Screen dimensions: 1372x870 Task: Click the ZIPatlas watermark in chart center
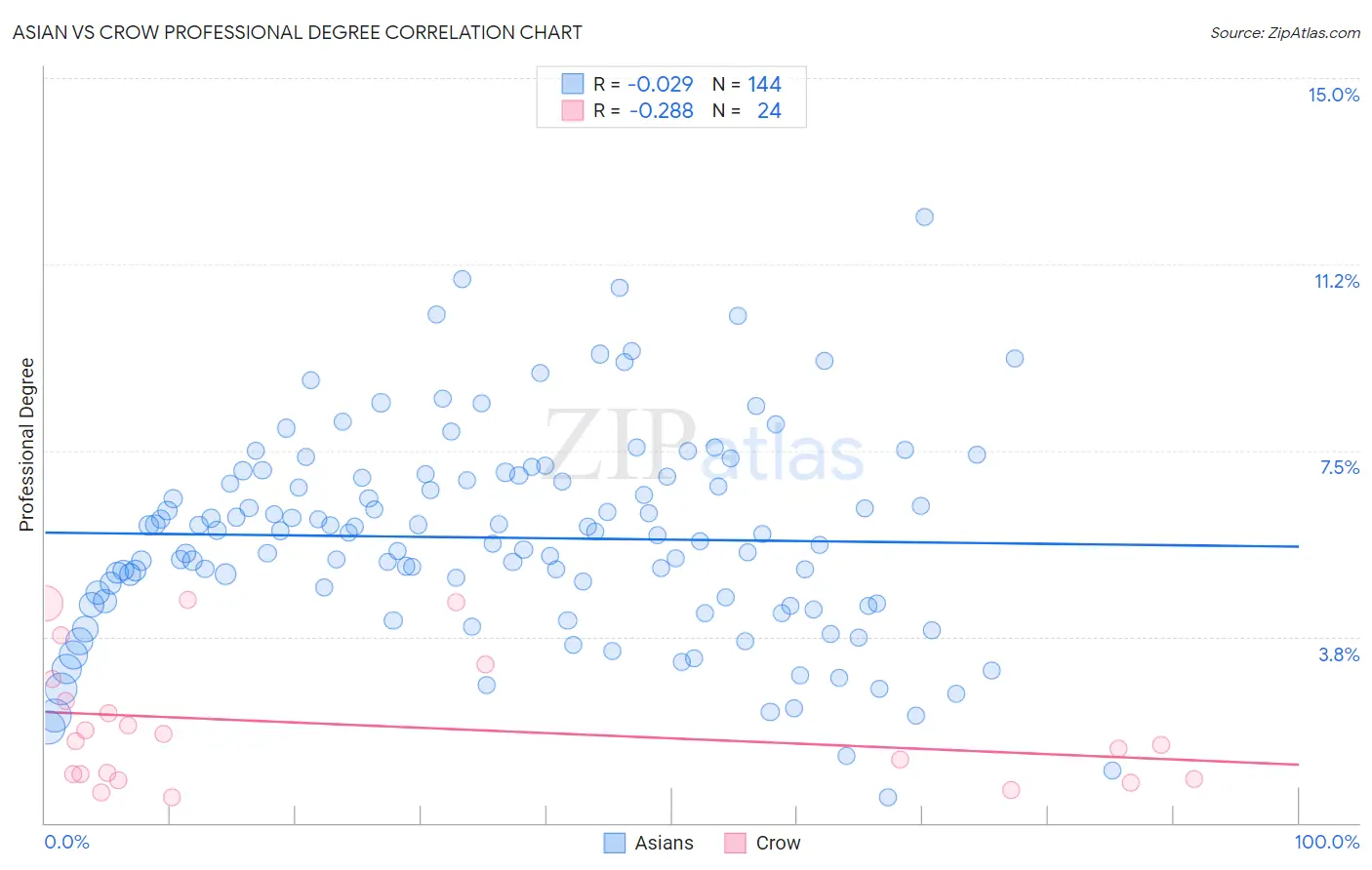705,448
